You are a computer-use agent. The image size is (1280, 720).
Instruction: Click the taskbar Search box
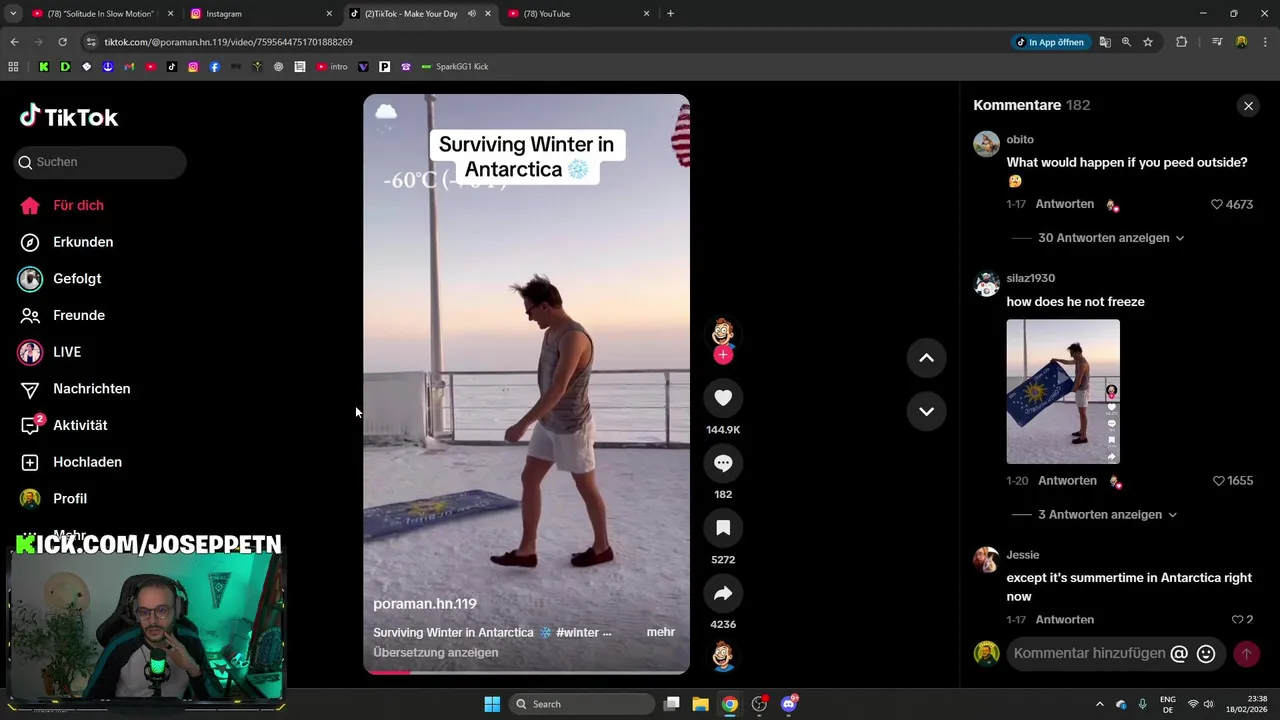pos(582,704)
